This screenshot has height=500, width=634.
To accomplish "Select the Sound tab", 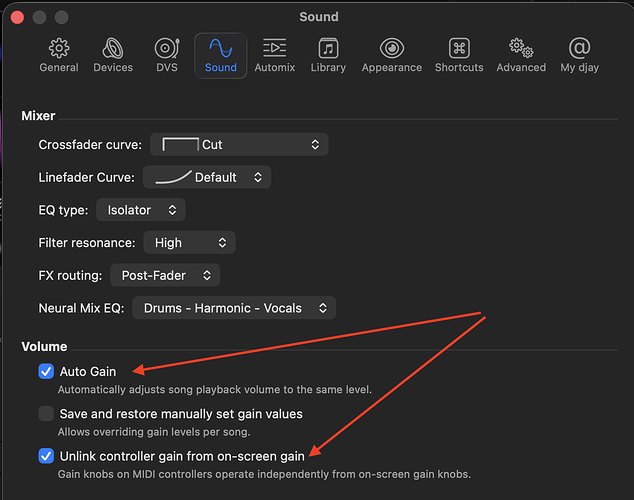I will [220, 56].
